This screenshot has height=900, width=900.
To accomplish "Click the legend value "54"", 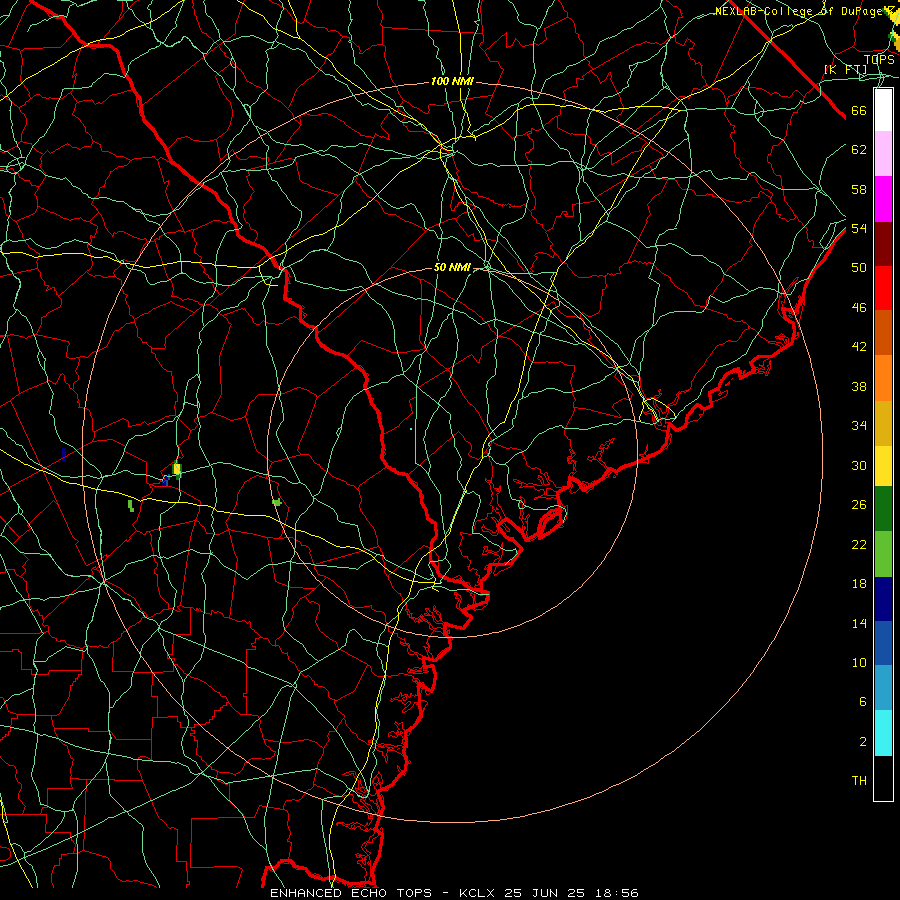I will point(859,228).
